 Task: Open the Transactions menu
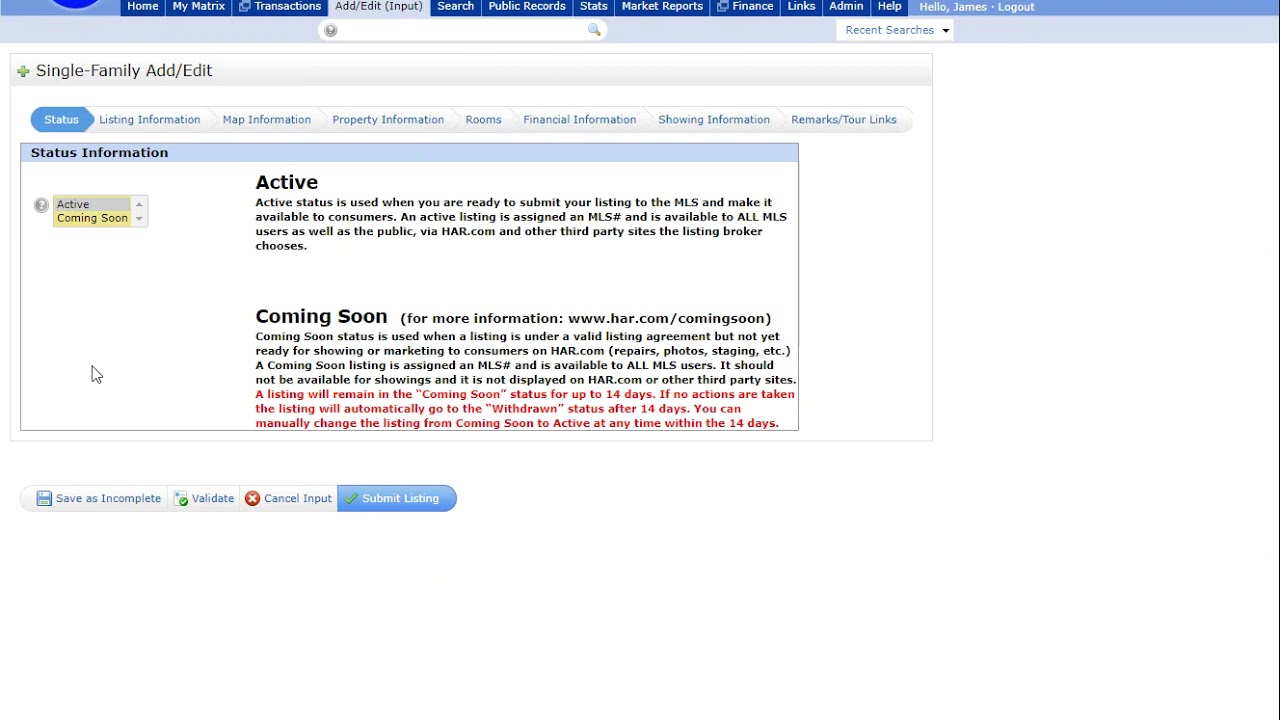[279, 6]
